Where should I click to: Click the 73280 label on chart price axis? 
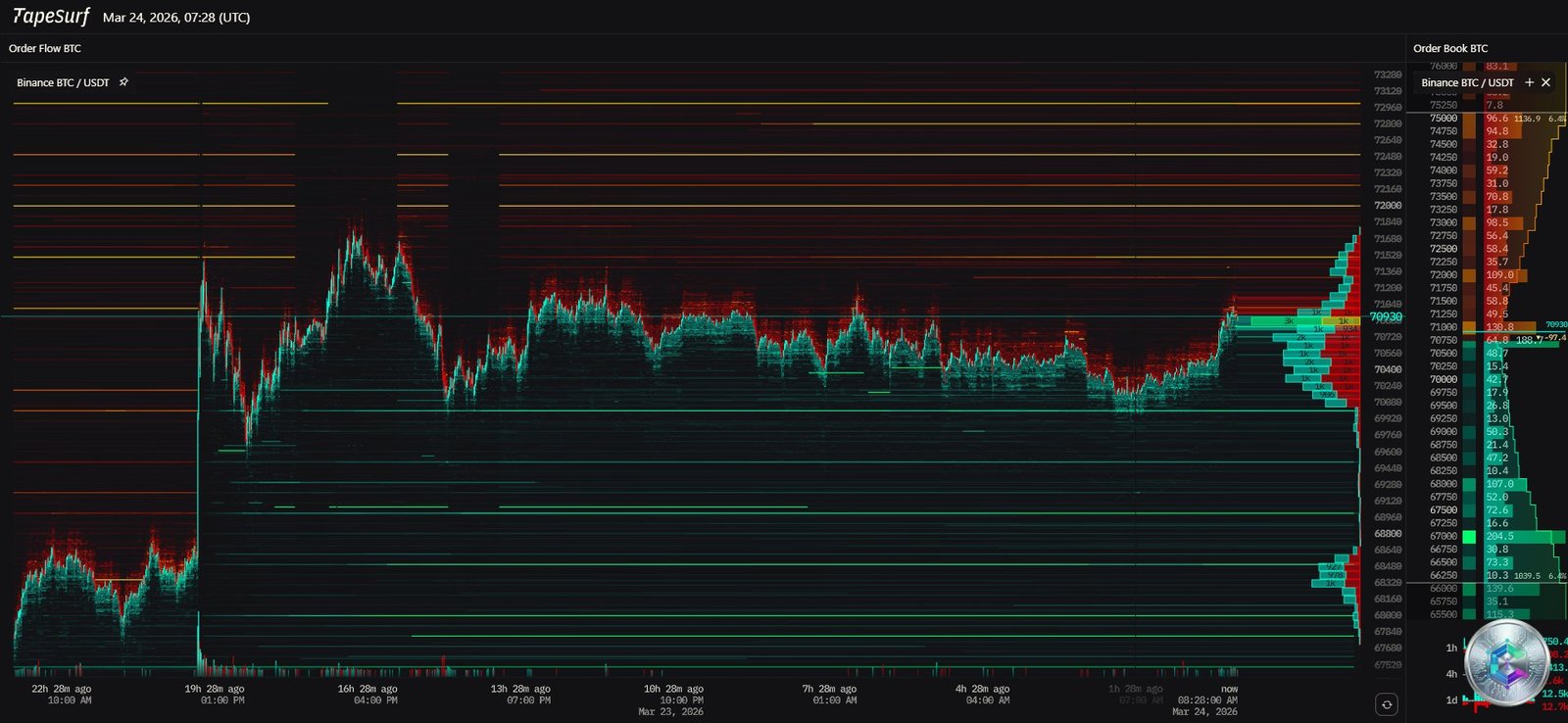(1388, 74)
